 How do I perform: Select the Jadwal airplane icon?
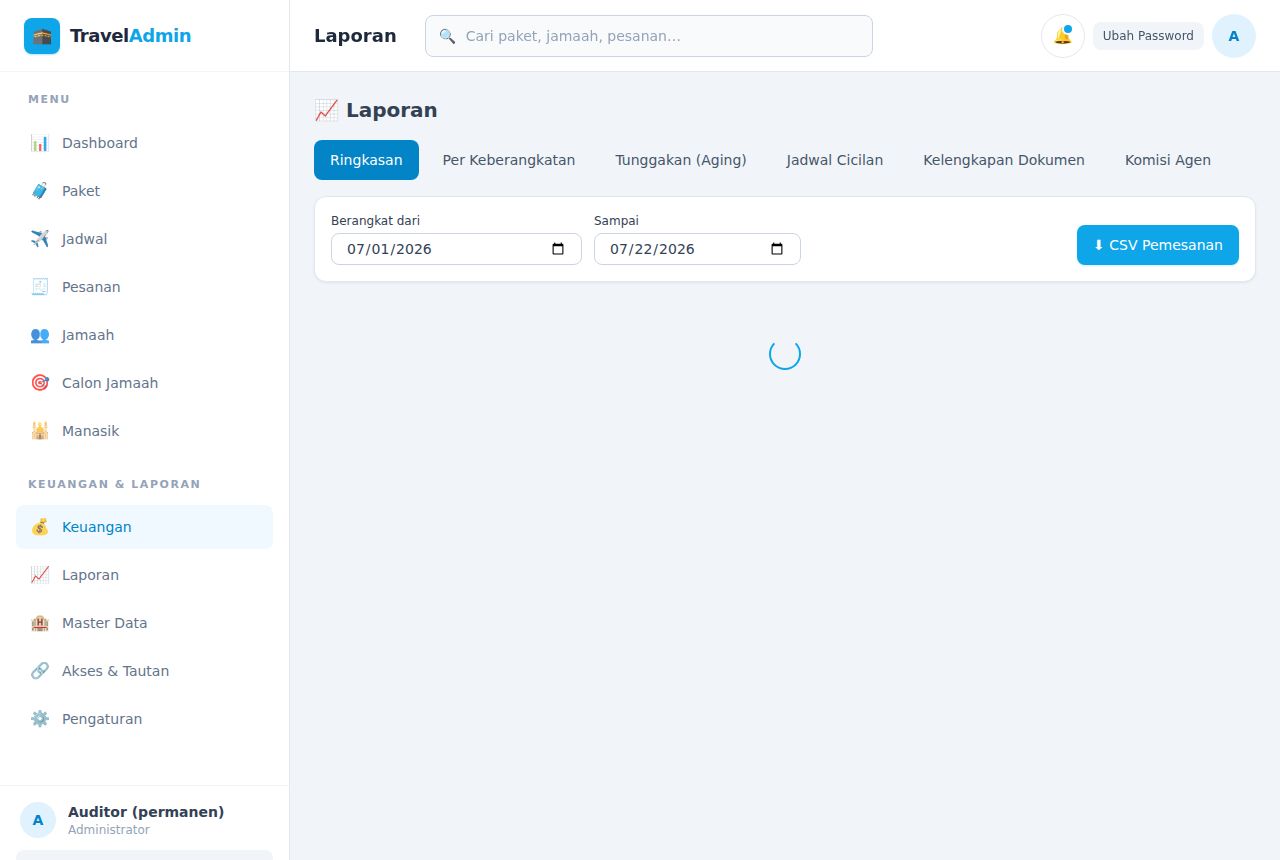(x=40, y=239)
